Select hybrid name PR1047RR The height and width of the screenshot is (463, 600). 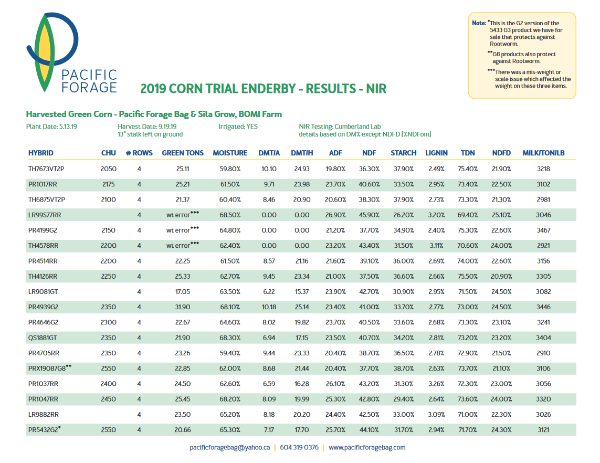click(43, 399)
